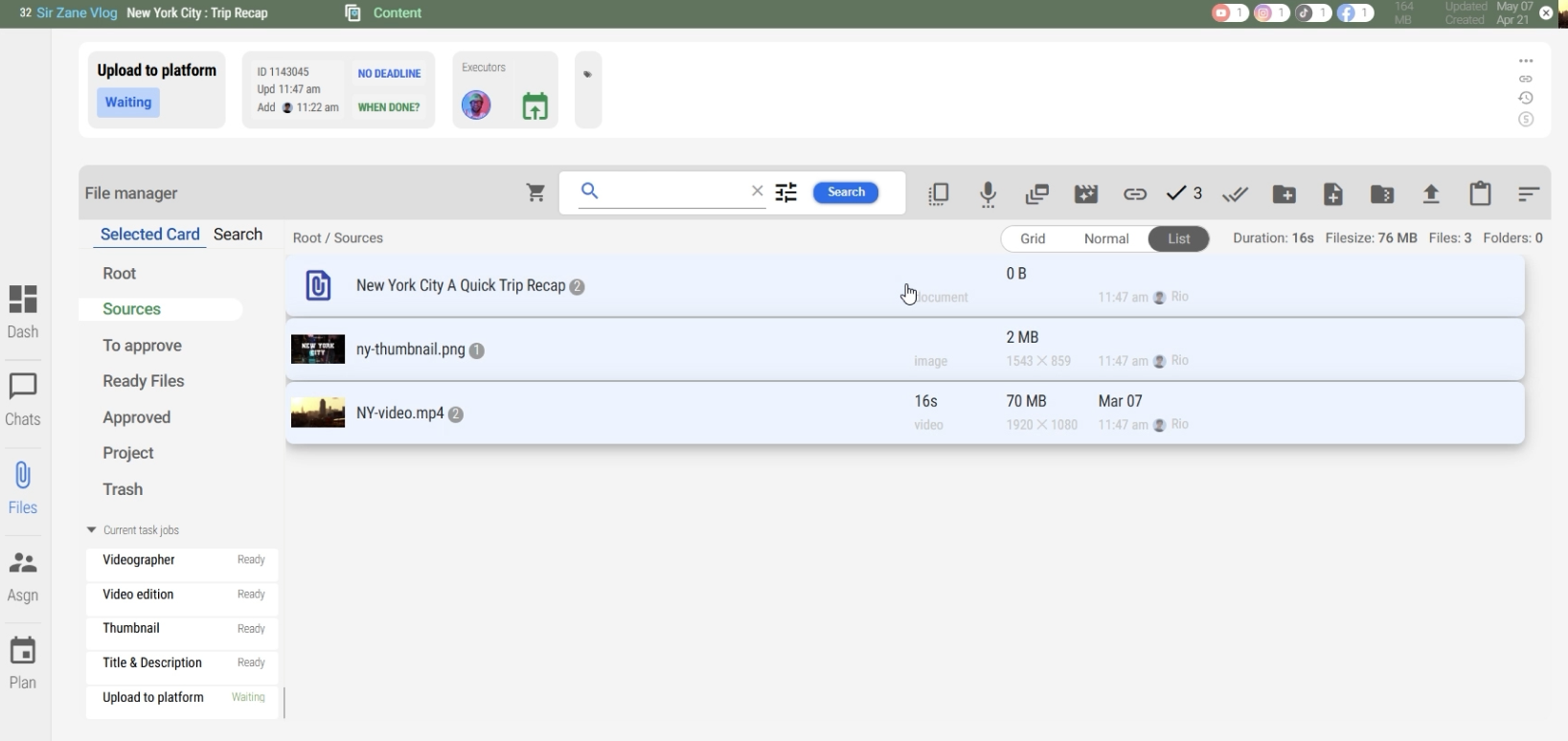Collapse the Current task jobs section

click(x=92, y=530)
